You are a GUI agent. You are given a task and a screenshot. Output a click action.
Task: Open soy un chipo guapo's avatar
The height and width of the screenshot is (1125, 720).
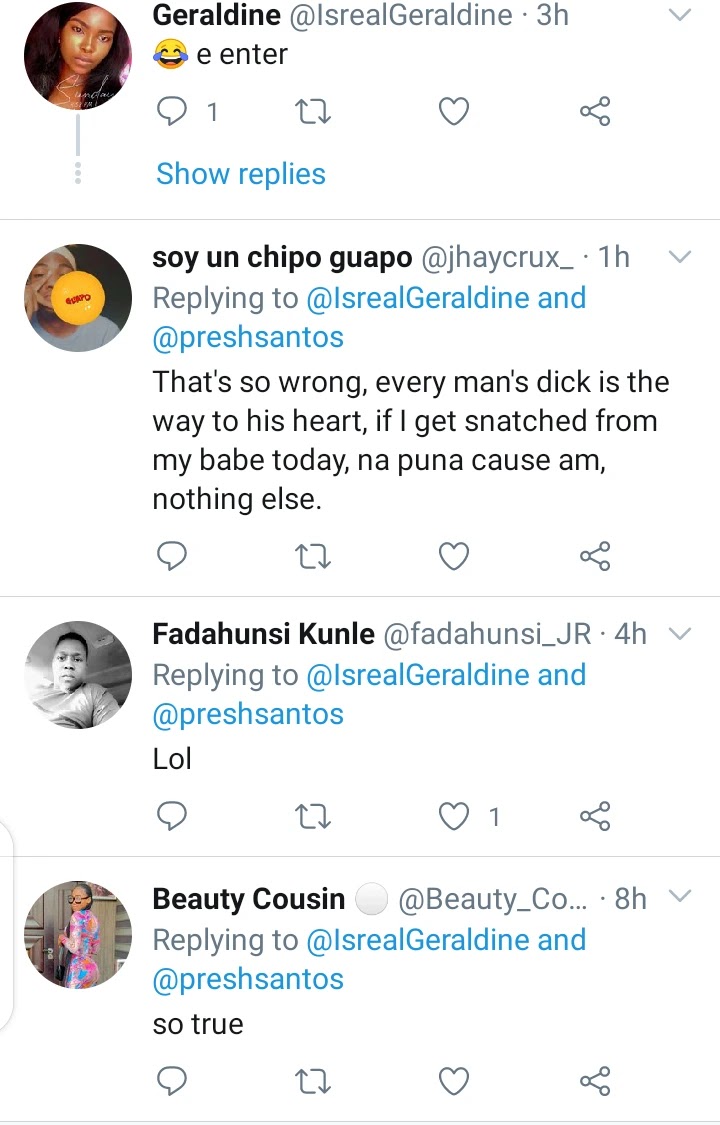[78, 298]
